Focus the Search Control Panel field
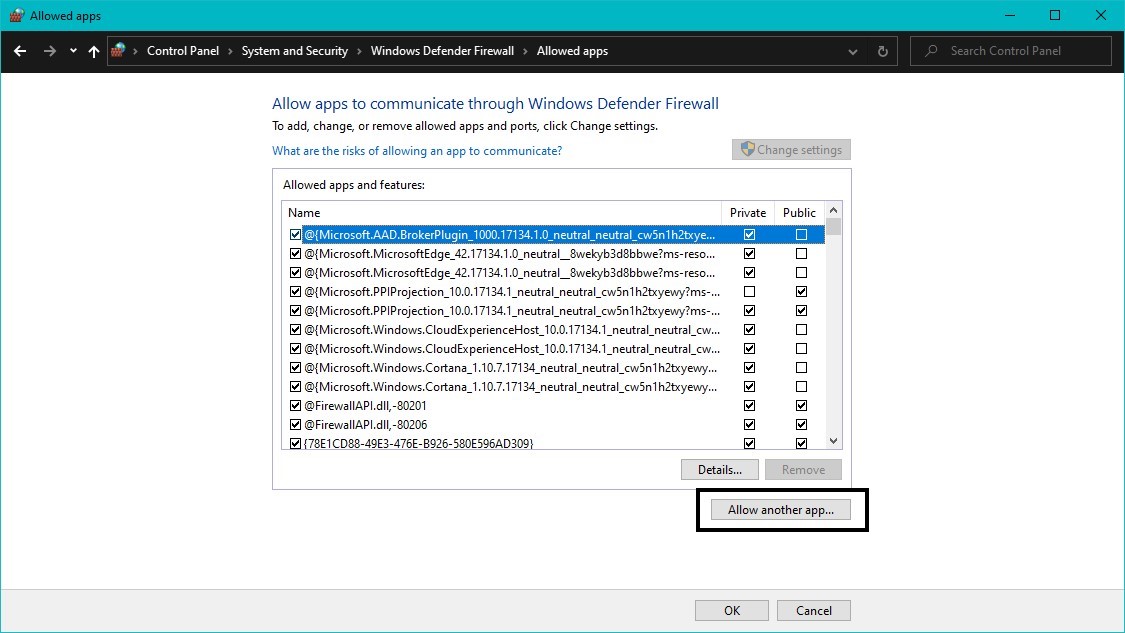Screen dimensions: 1125x633 coord(1011,51)
